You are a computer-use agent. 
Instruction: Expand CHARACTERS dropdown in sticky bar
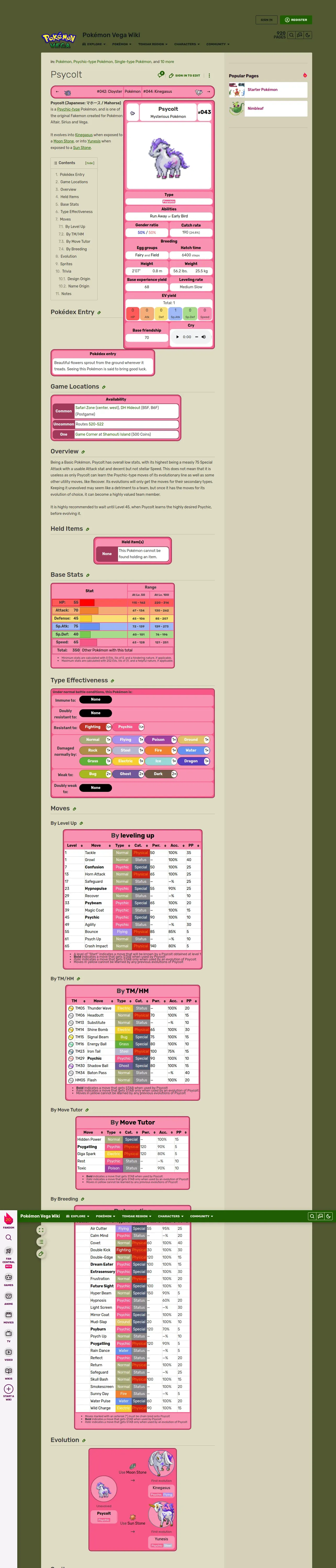[170, 1216]
